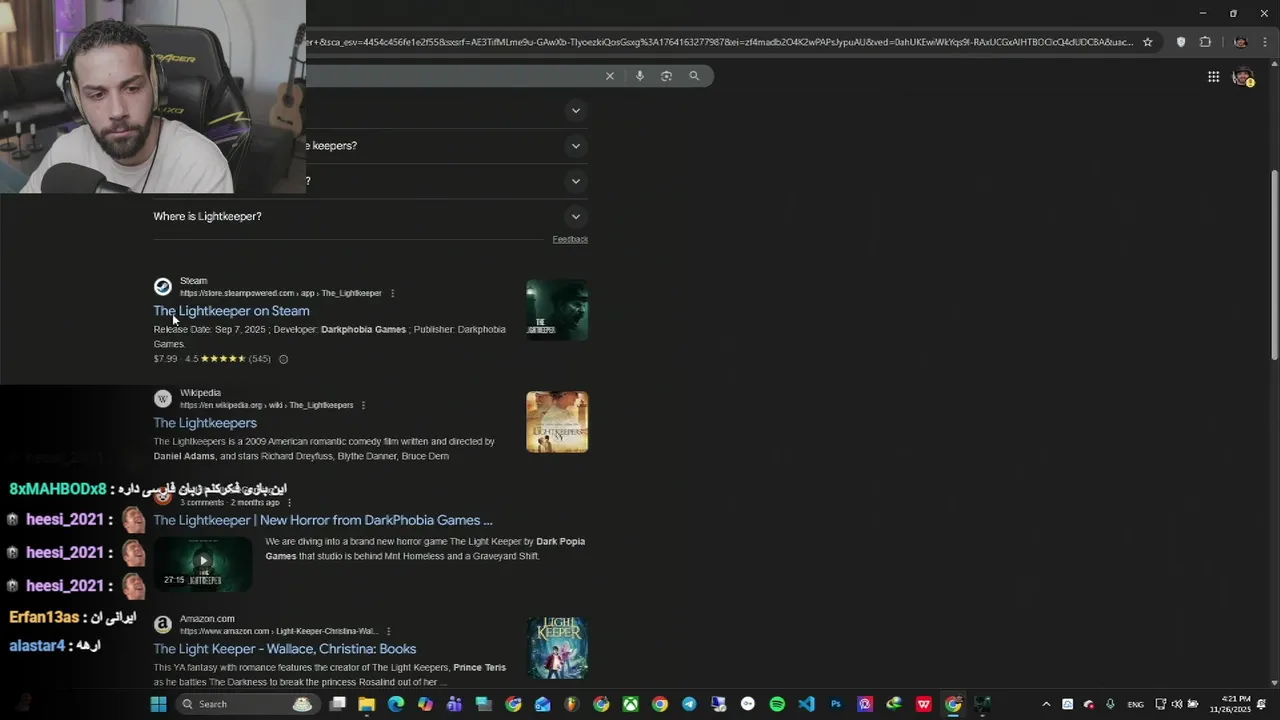The width and height of the screenshot is (1280, 720).
Task: Open Telegram from taskbar
Action: (x=689, y=704)
